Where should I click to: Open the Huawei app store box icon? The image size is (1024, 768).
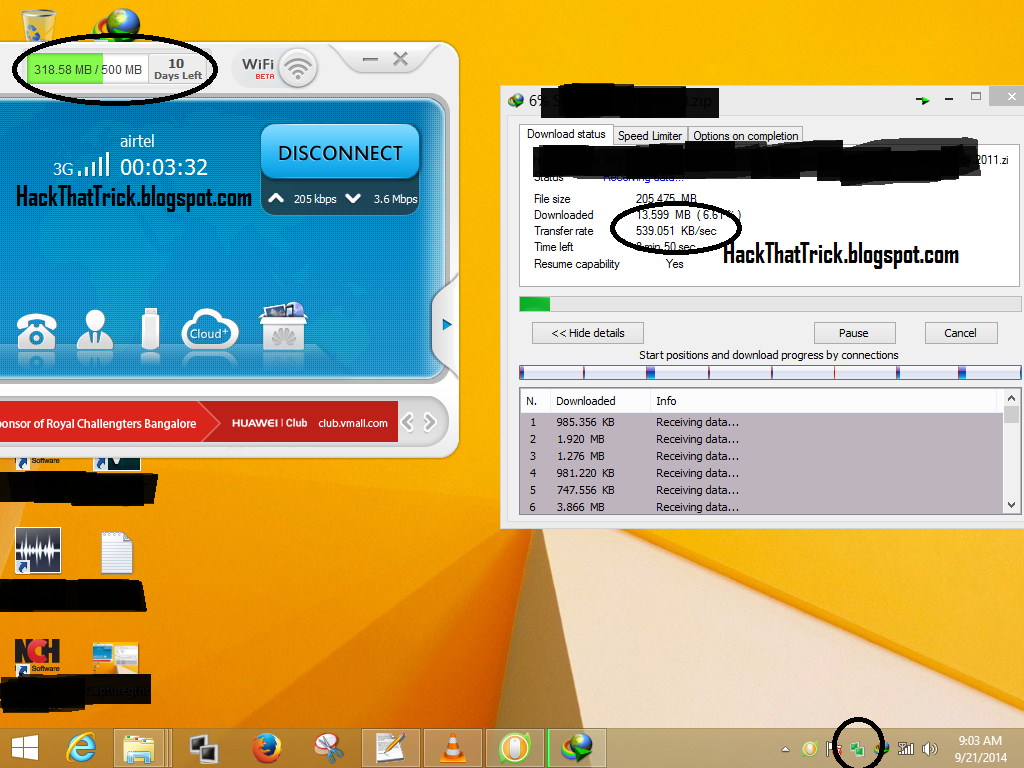(283, 326)
